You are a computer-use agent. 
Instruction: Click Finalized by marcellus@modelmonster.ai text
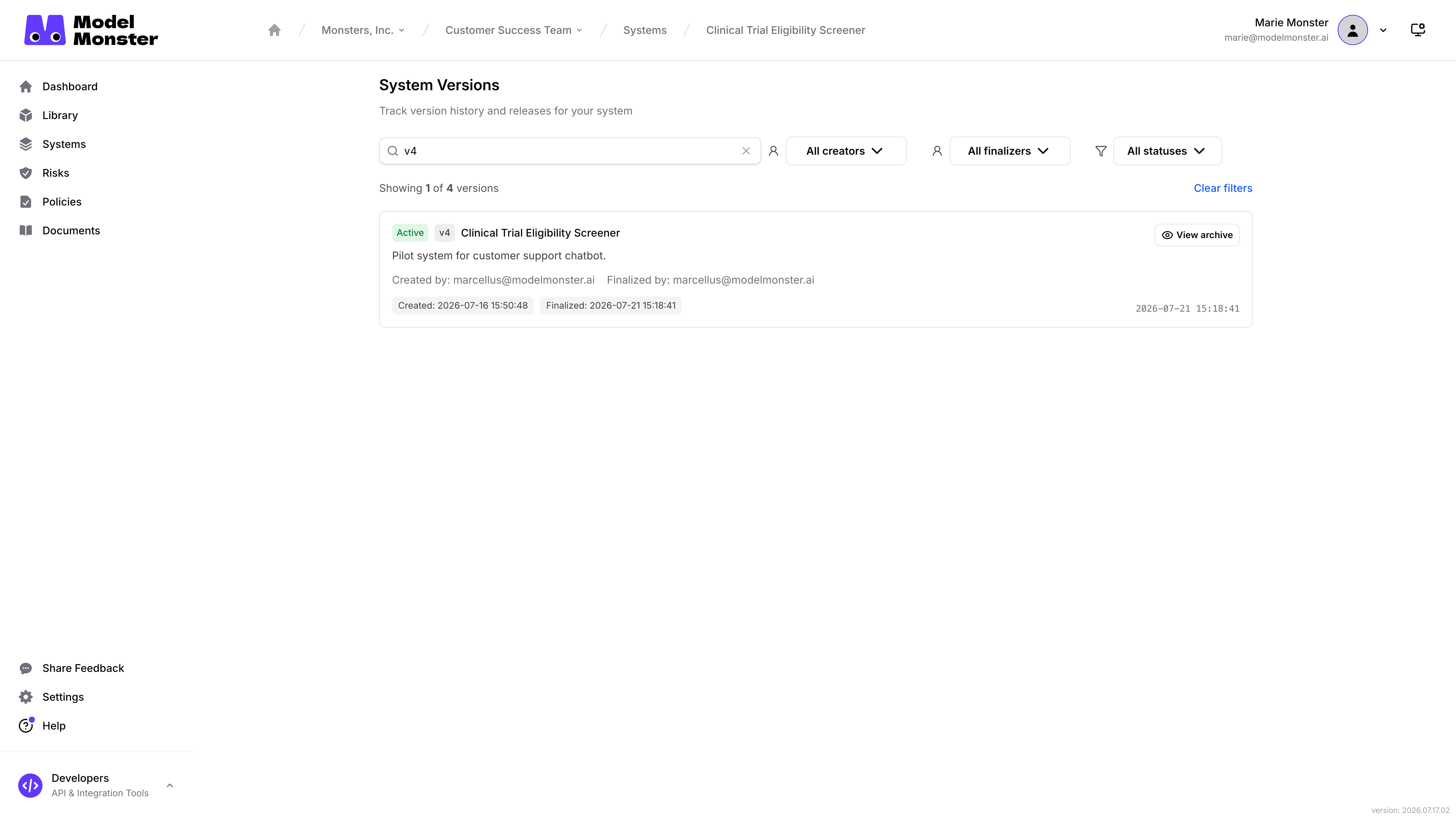(711, 280)
